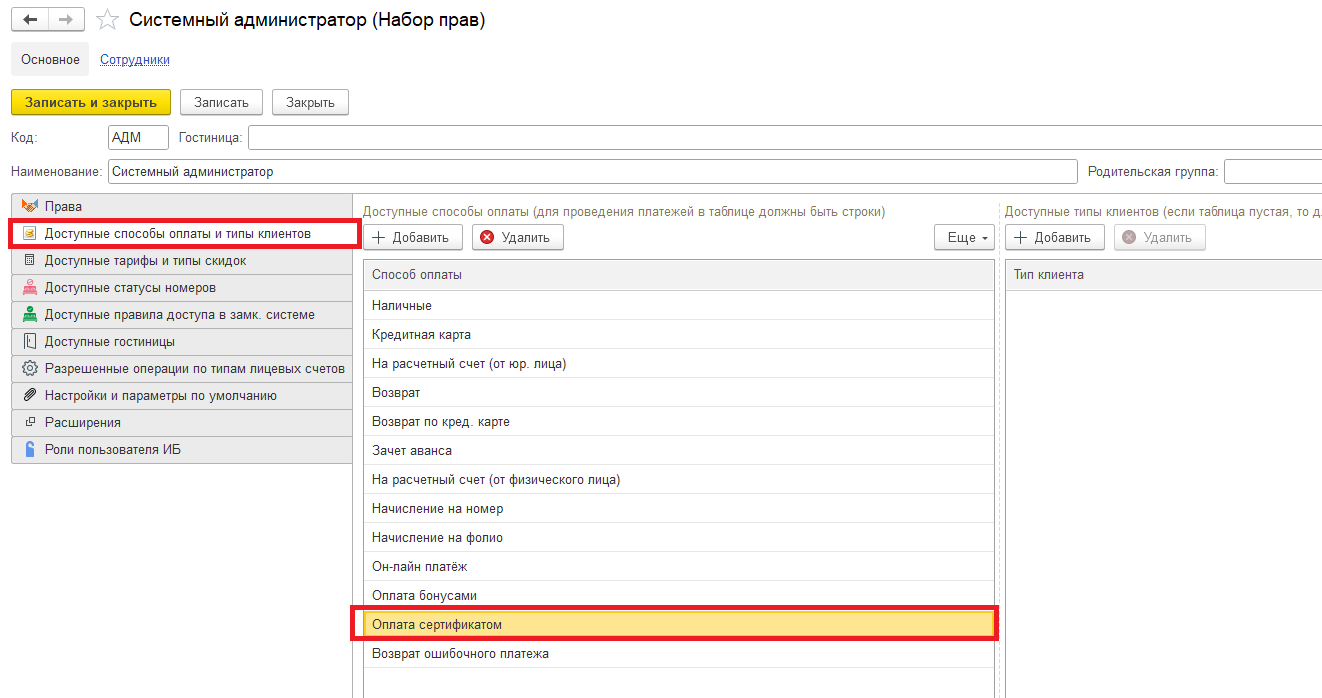Select the Он-лайн платёж row
The image size is (1322, 698).
[x=679, y=566]
